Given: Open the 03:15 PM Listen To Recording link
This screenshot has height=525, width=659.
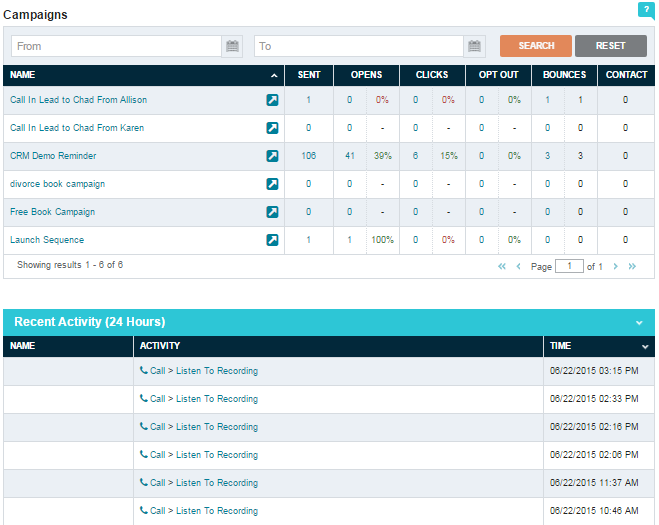Looking at the screenshot, I should (203, 371).
